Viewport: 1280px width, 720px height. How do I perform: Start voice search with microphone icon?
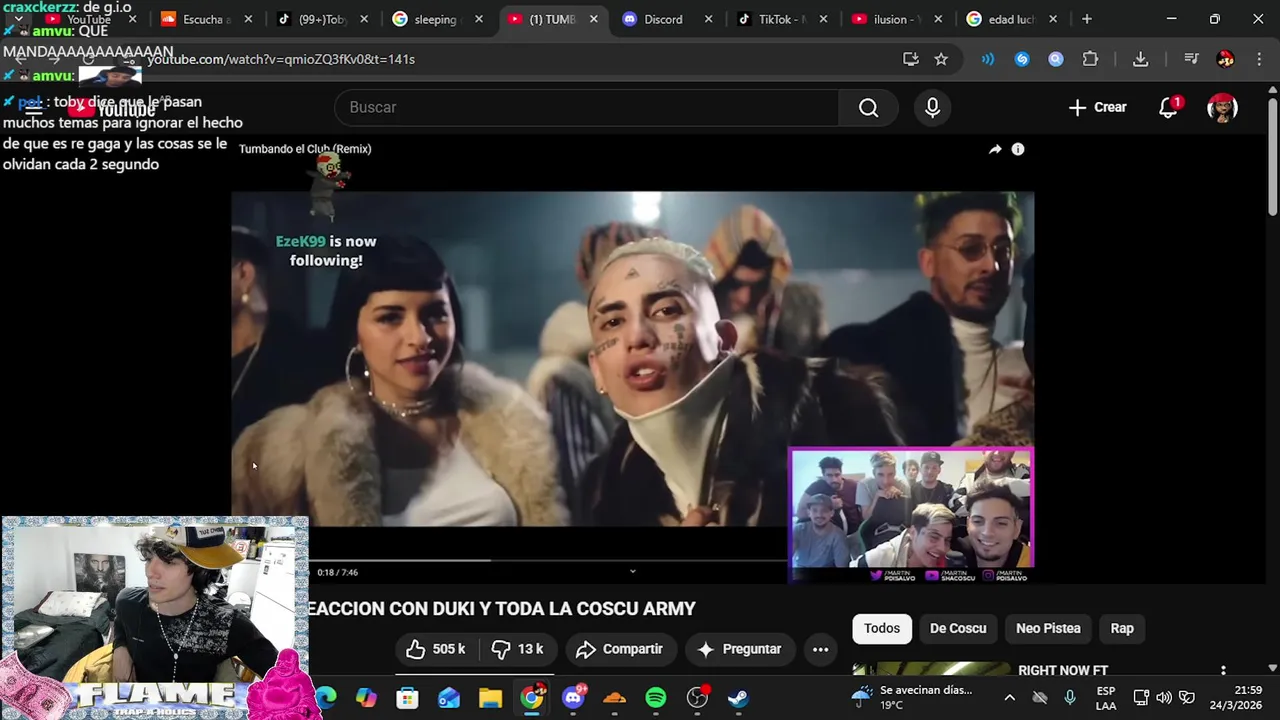932,107
